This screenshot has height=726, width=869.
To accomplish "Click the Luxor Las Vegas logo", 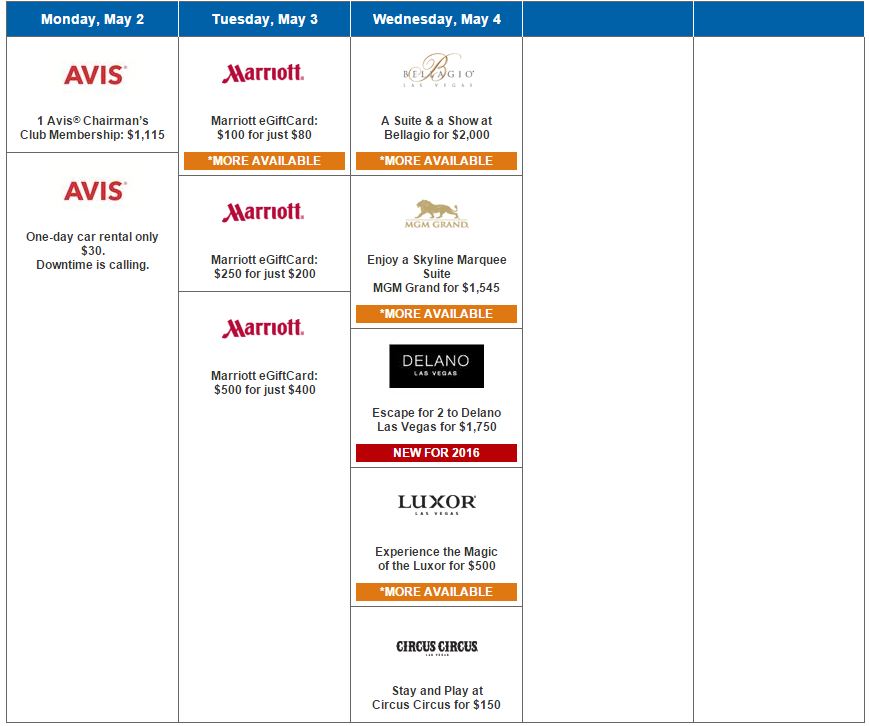I will [x=436, y=503].
